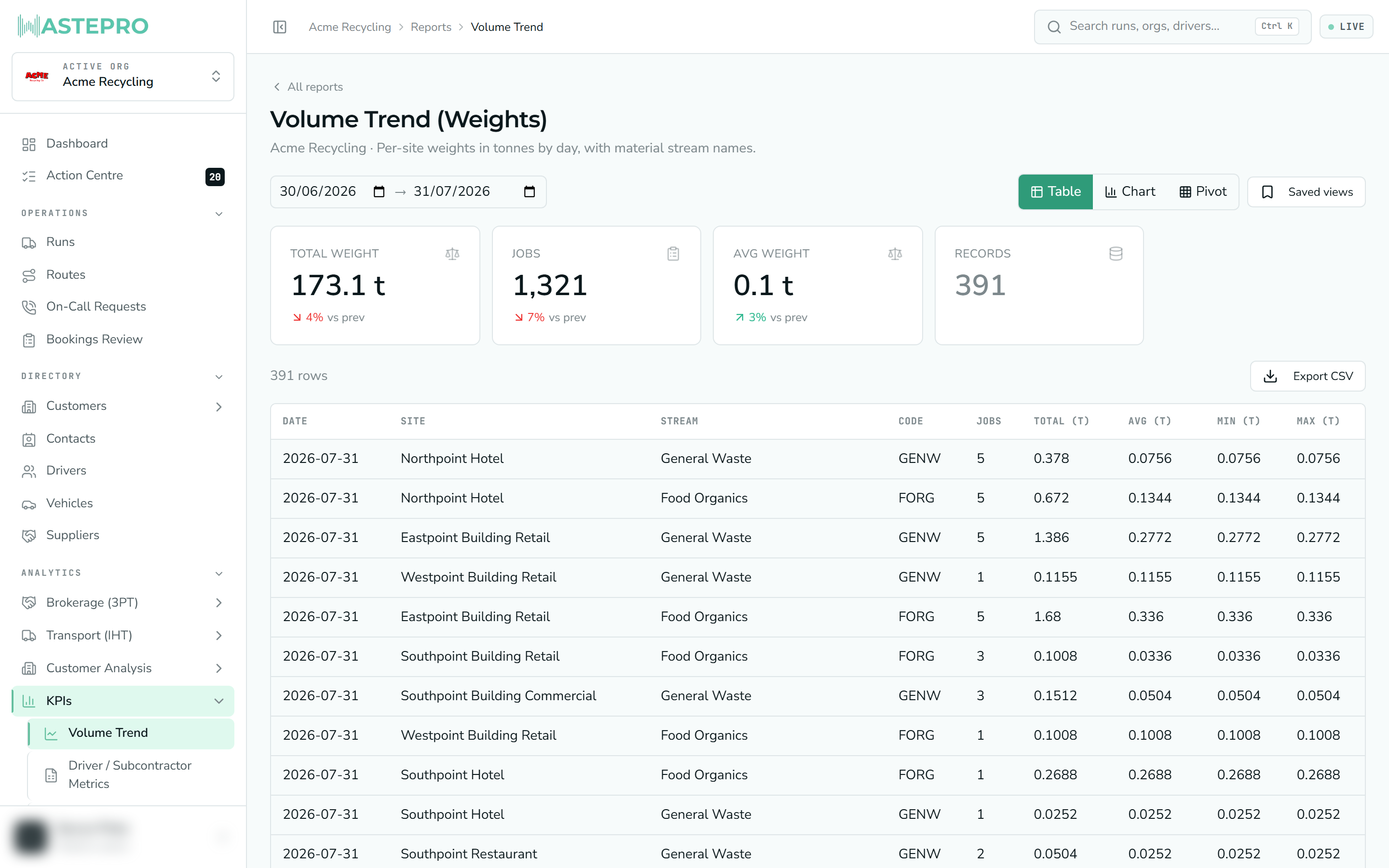Collapse the sidebar panel icon
1389x868 pixels.
tap(280, 27)
